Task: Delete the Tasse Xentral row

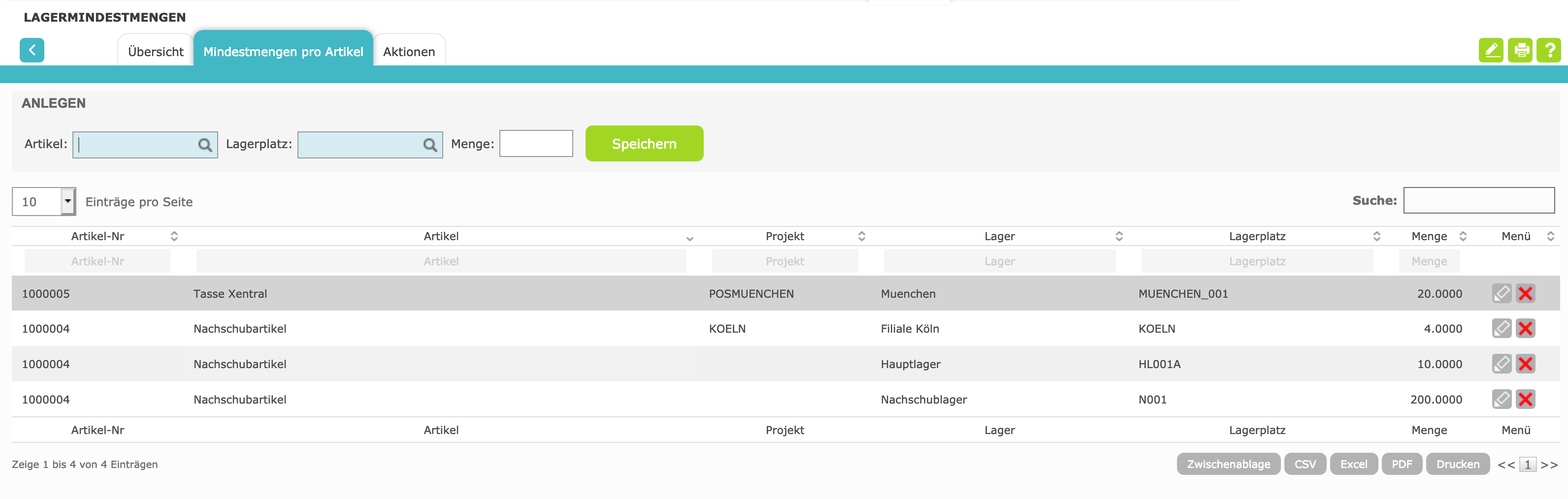Action: tap(1525, 293)
